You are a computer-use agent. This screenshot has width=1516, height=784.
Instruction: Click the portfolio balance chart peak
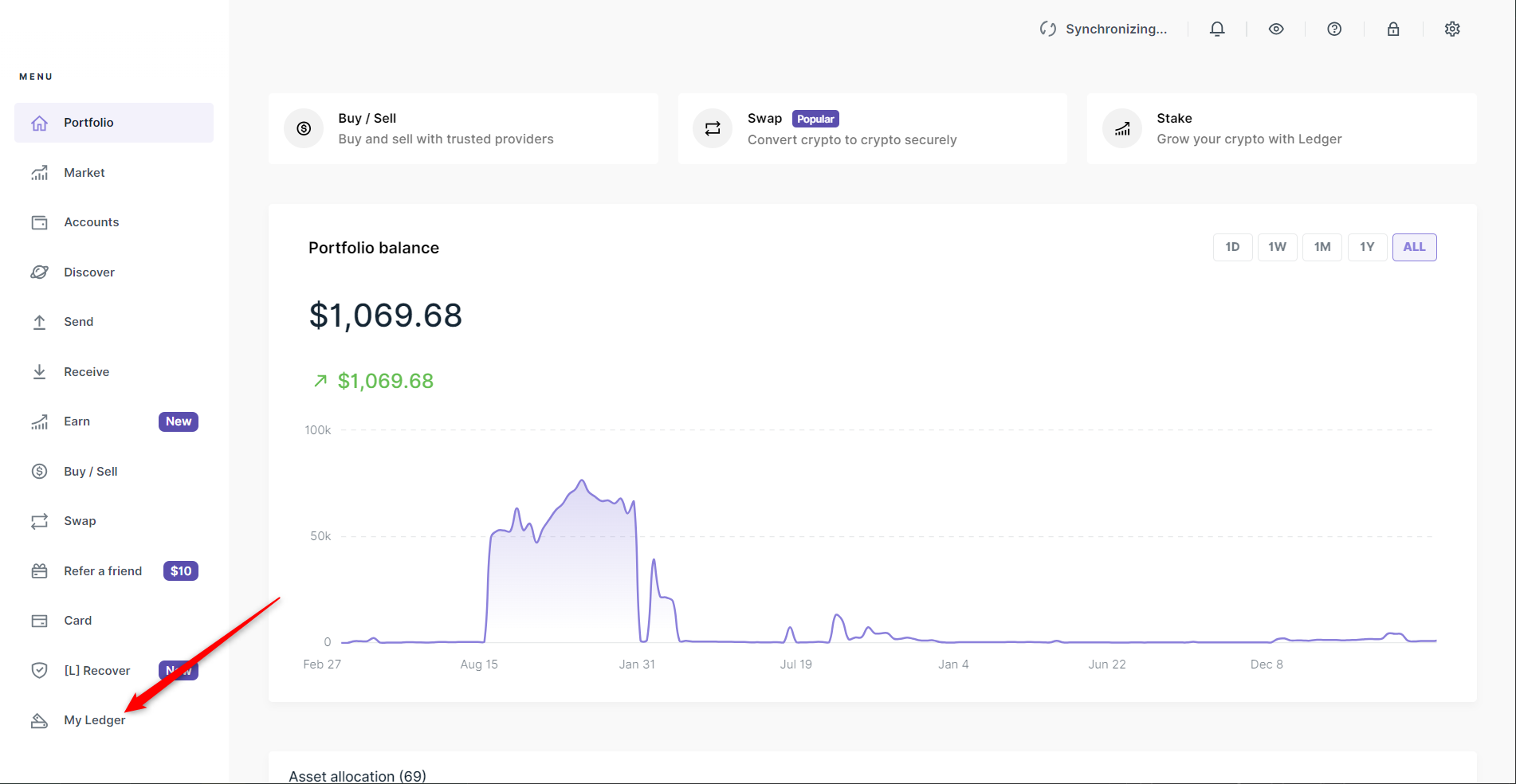[x=582, y=481]
